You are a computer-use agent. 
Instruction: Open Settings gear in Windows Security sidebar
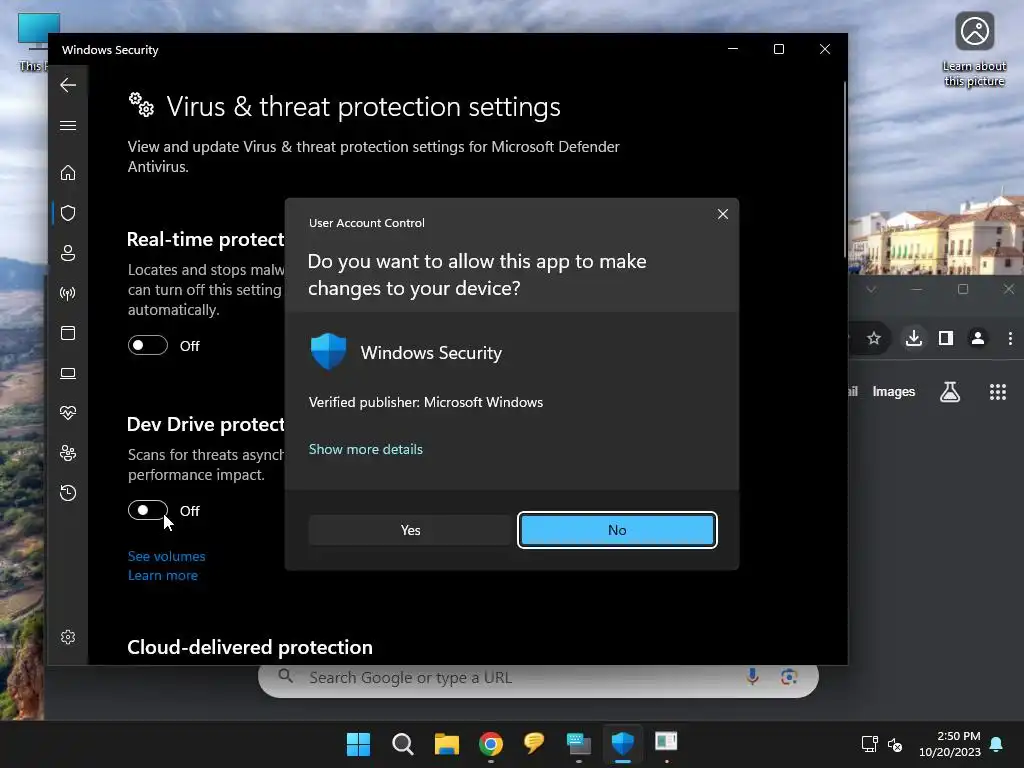[68, 637]
